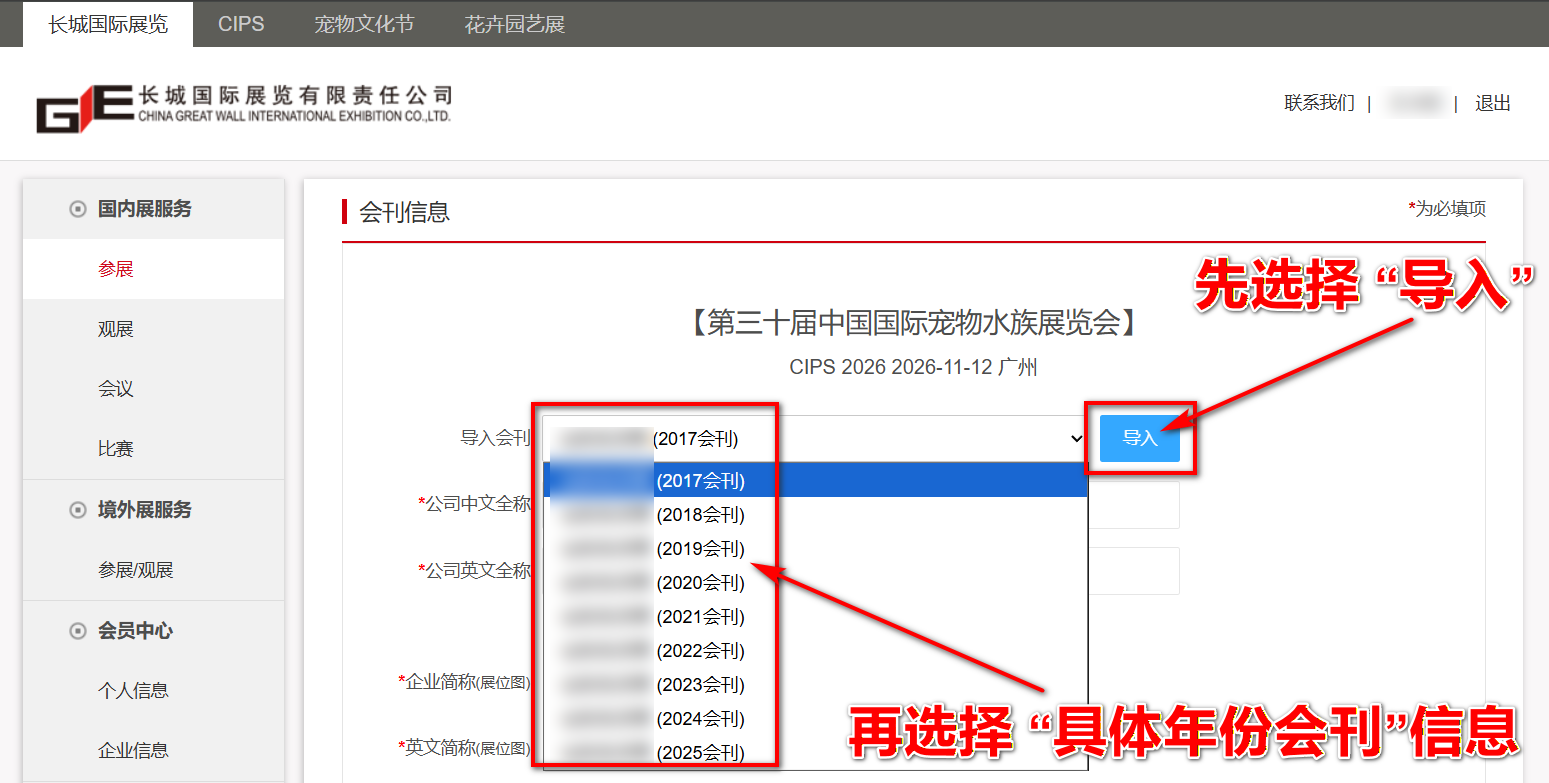This screenshot has width=1549, height=783.
Task: Click the circle icon beside 国内展服务
Action: (78, 209)
